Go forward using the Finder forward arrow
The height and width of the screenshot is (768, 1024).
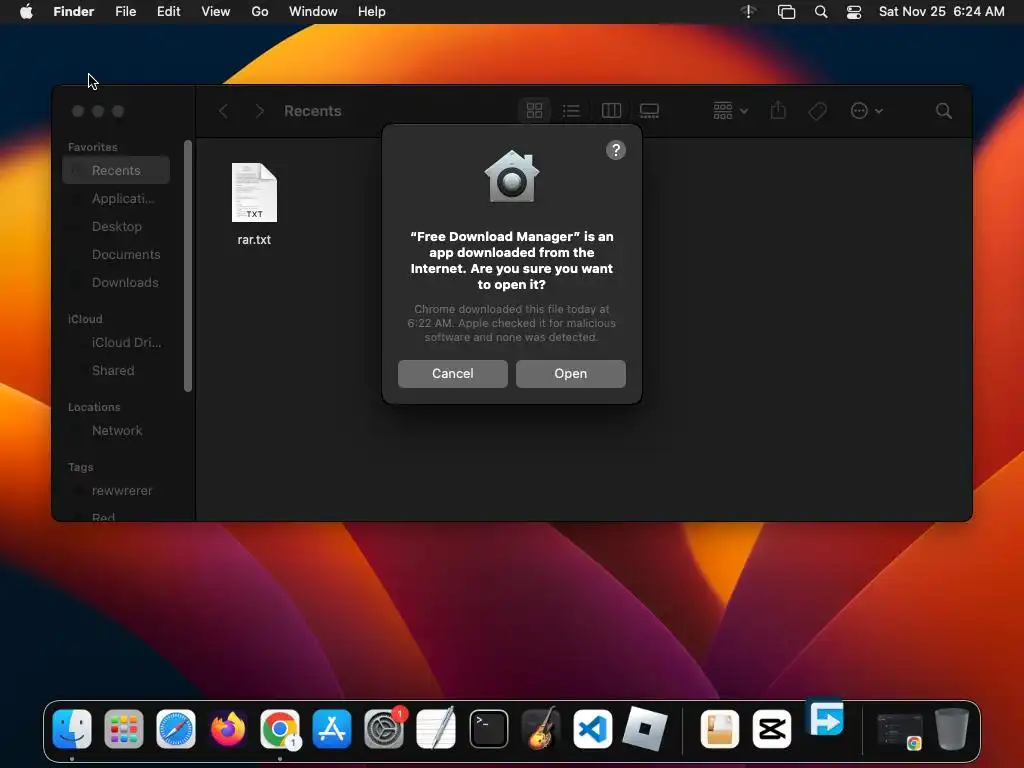(259, 111)
